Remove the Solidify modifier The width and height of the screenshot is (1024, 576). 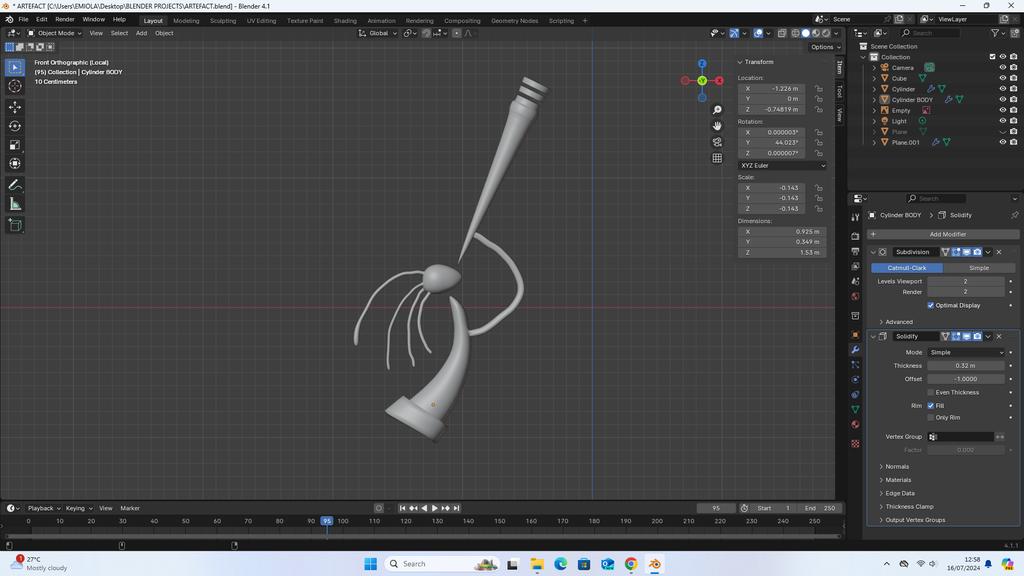pyautogui.click(x=999, y=336)
